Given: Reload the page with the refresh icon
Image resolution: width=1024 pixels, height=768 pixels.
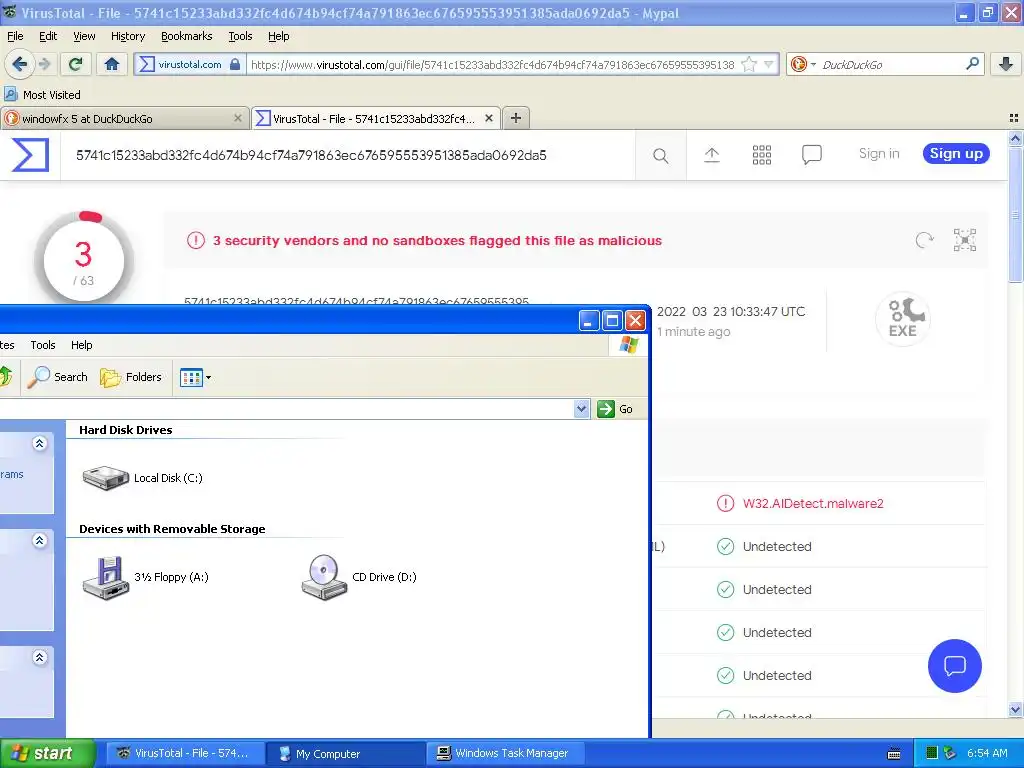Looking at the screenshot, I should point(75,64).
